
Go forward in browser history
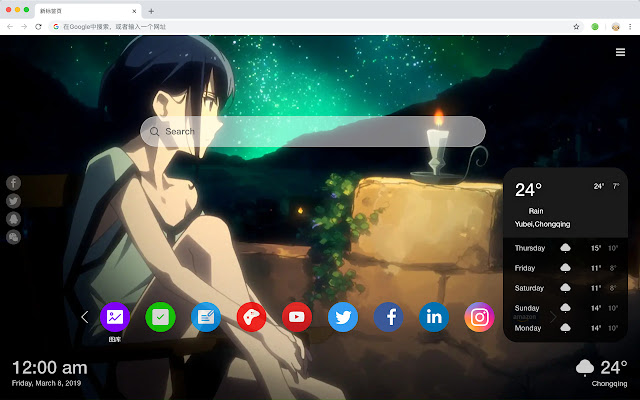[24, 27]
